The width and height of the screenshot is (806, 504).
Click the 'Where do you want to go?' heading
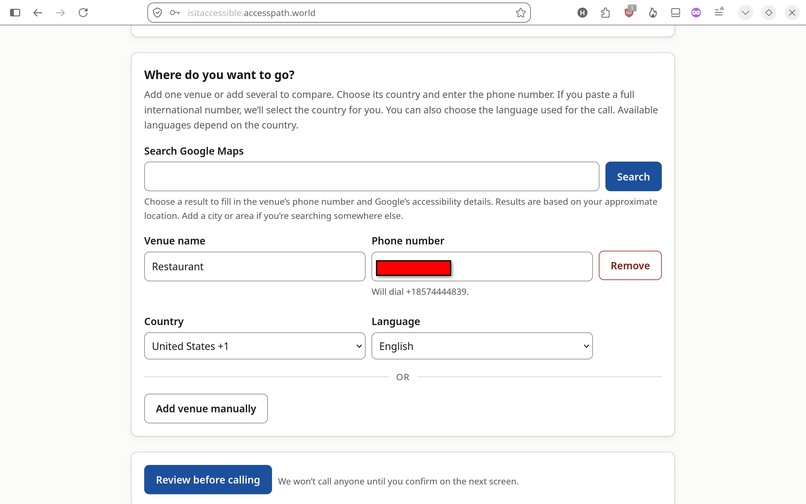click(x=219, y=75)
